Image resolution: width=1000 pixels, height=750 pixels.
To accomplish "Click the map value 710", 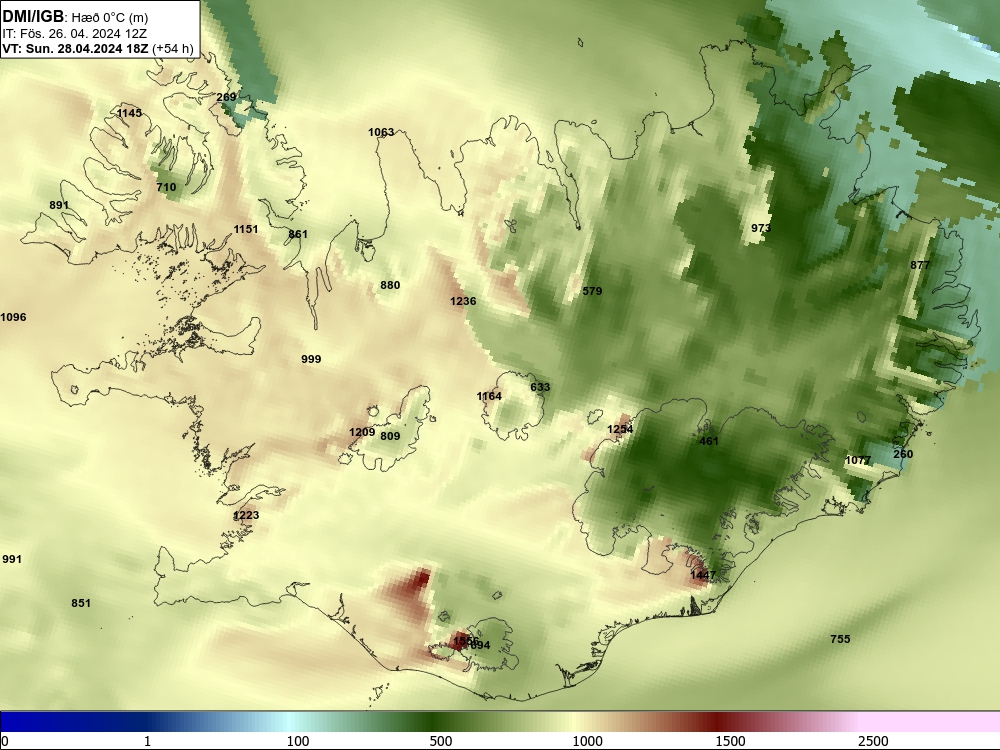I will [x=166, y=187].
